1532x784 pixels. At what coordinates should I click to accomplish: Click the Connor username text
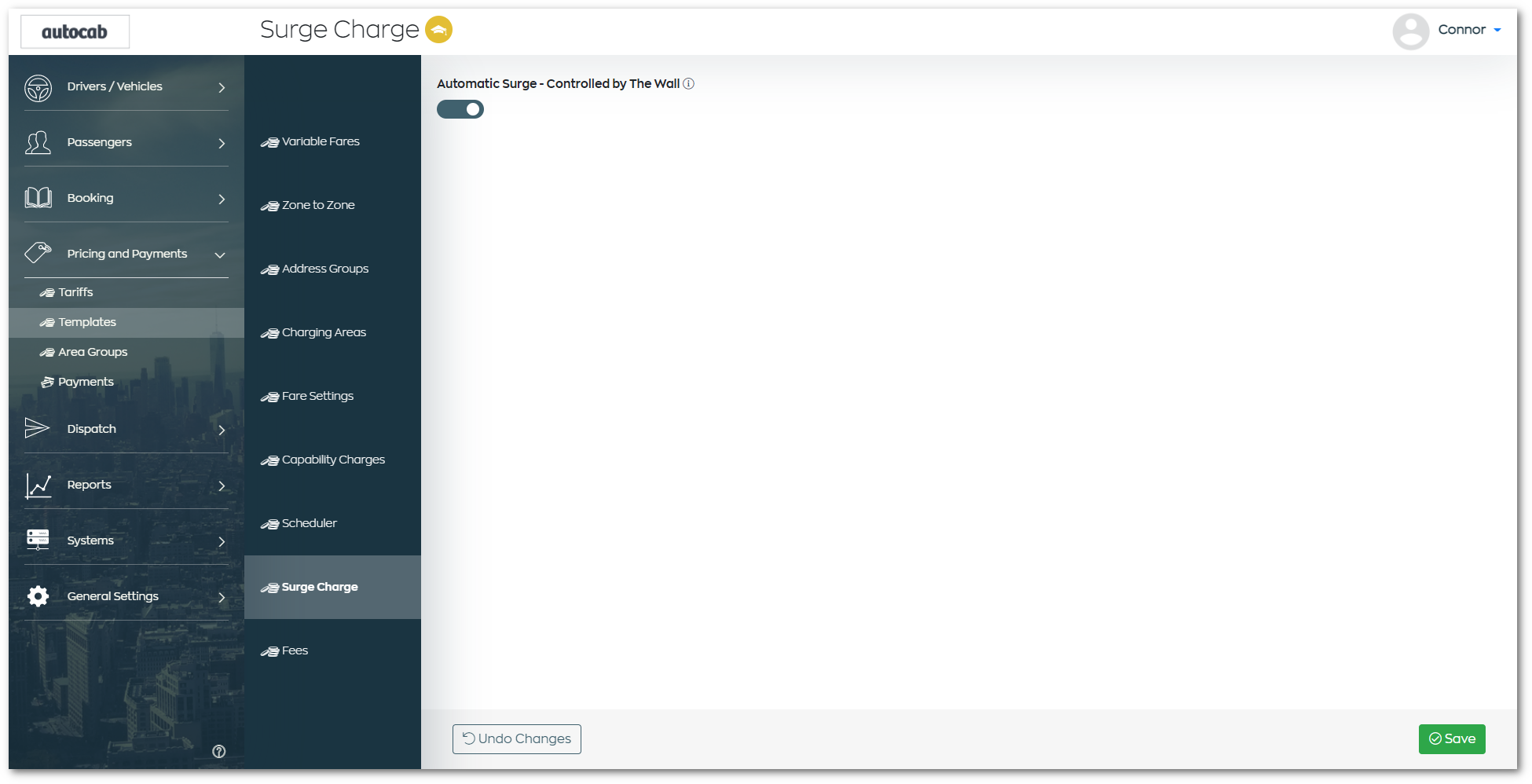tap(1461, 29)
